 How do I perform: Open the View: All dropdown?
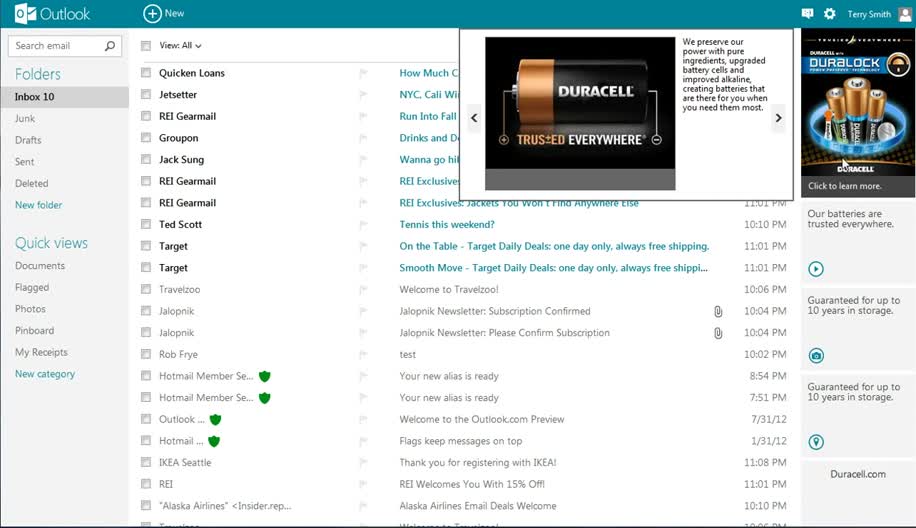tap(181, 46)
